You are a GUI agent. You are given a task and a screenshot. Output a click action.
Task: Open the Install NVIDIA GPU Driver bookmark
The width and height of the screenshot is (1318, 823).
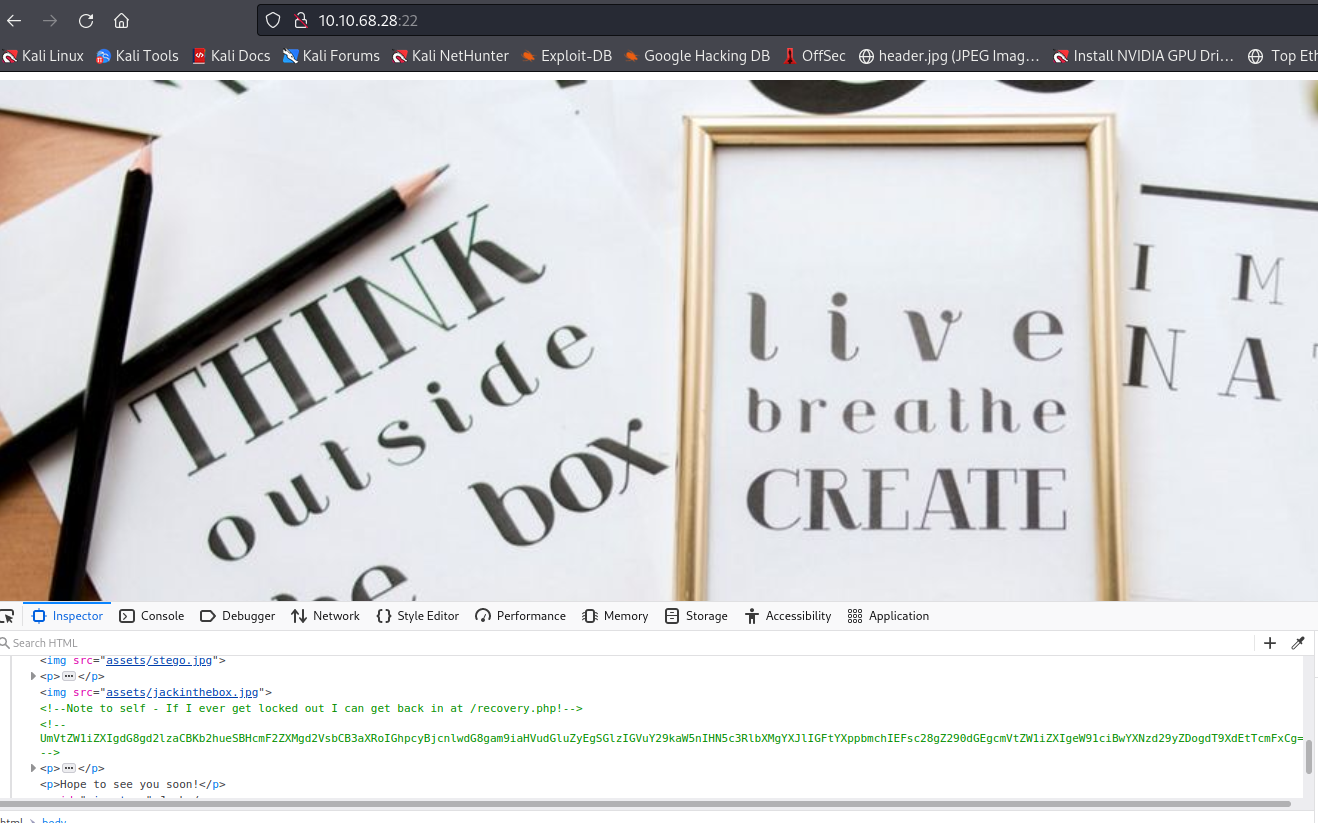click(x=1144, y=56)
